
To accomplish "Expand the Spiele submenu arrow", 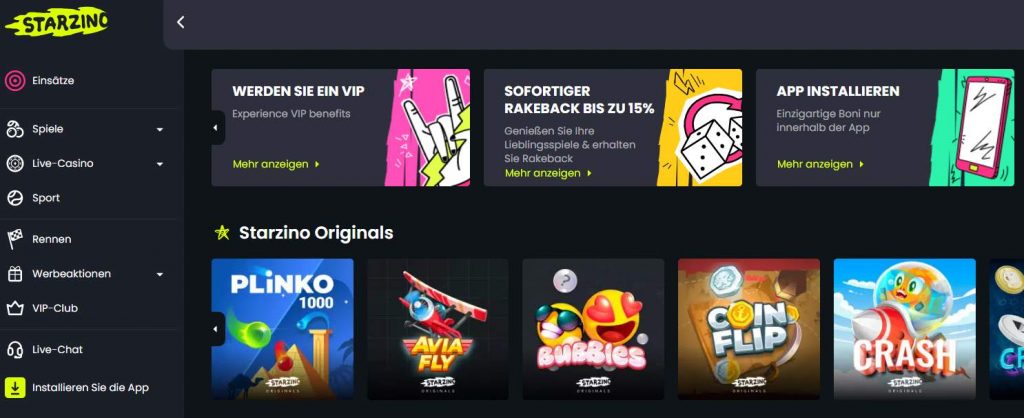I will tap(160, 130).
